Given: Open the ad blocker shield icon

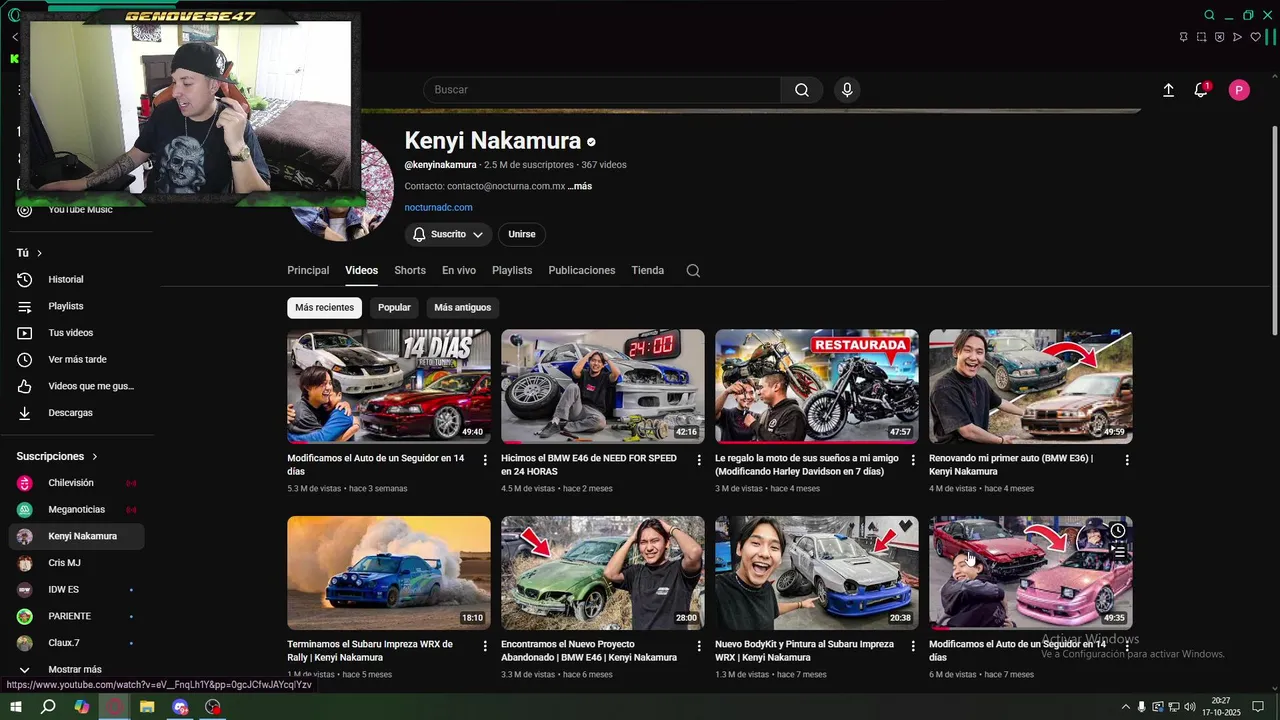Looking at the screenshot, I should [x=1219, y=37].
